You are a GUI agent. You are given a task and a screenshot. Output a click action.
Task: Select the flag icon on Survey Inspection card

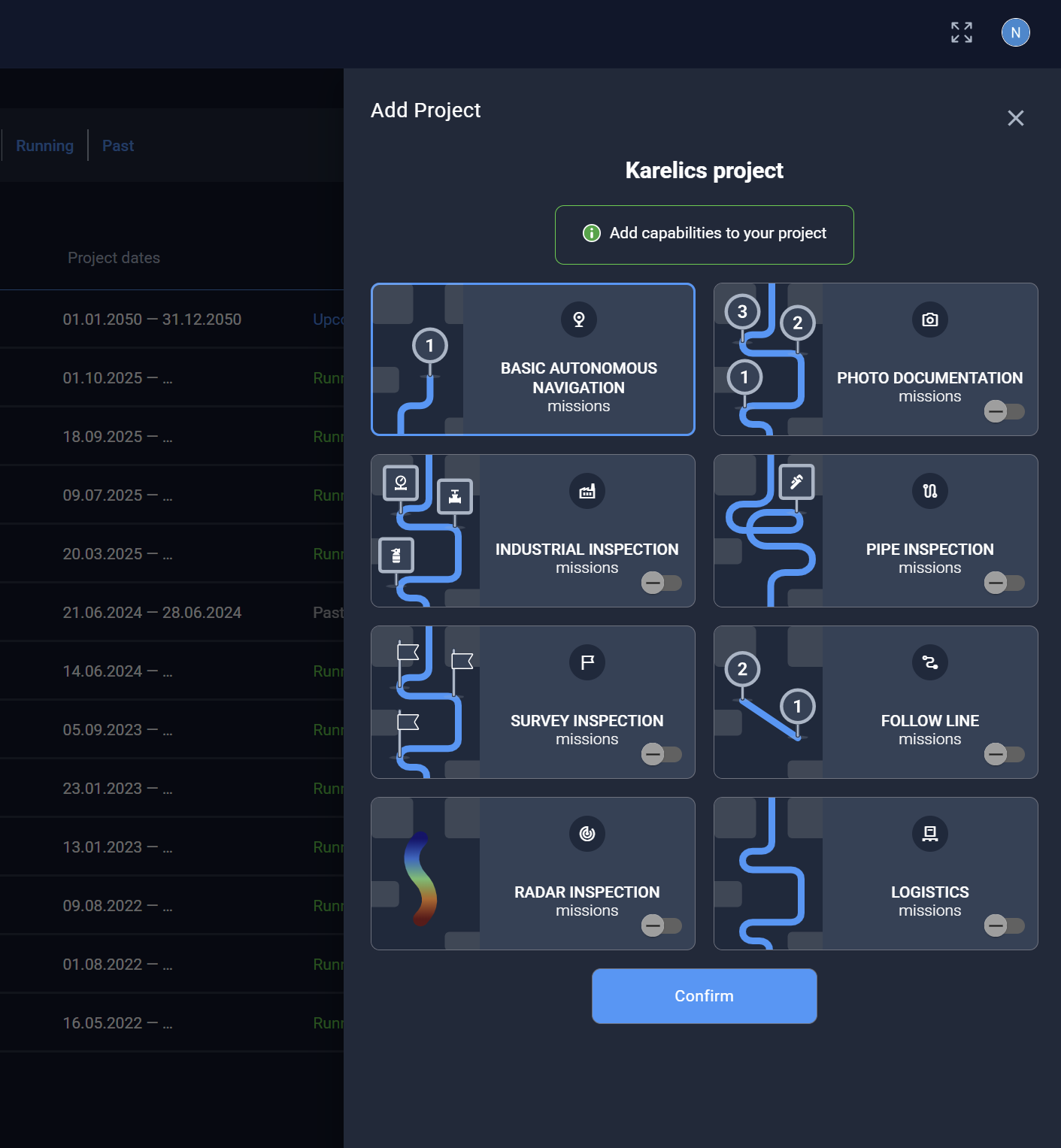pyautogui.click(x=587, y=662)
